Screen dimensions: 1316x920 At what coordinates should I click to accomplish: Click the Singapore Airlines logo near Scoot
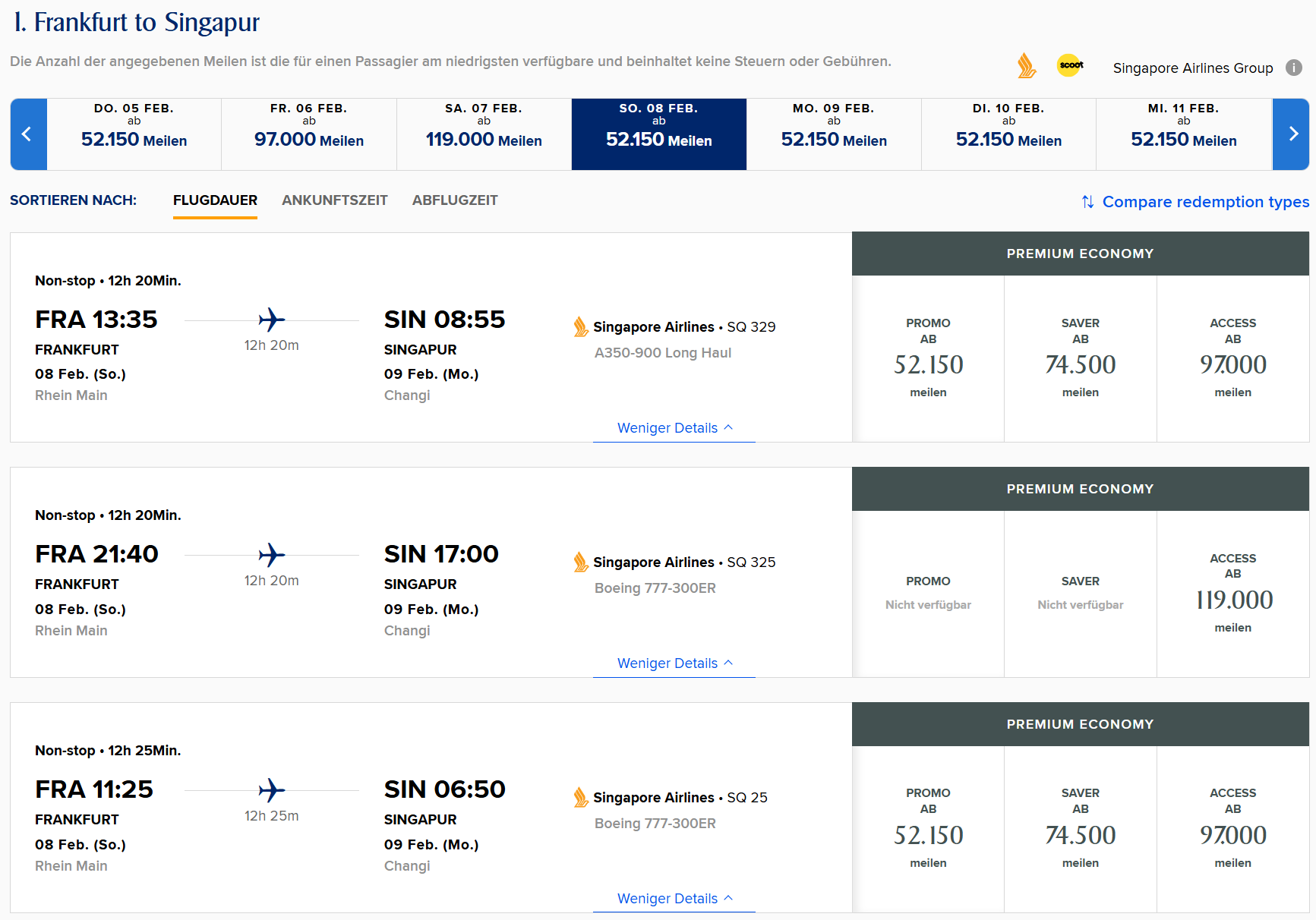(x=1026, y=66)
